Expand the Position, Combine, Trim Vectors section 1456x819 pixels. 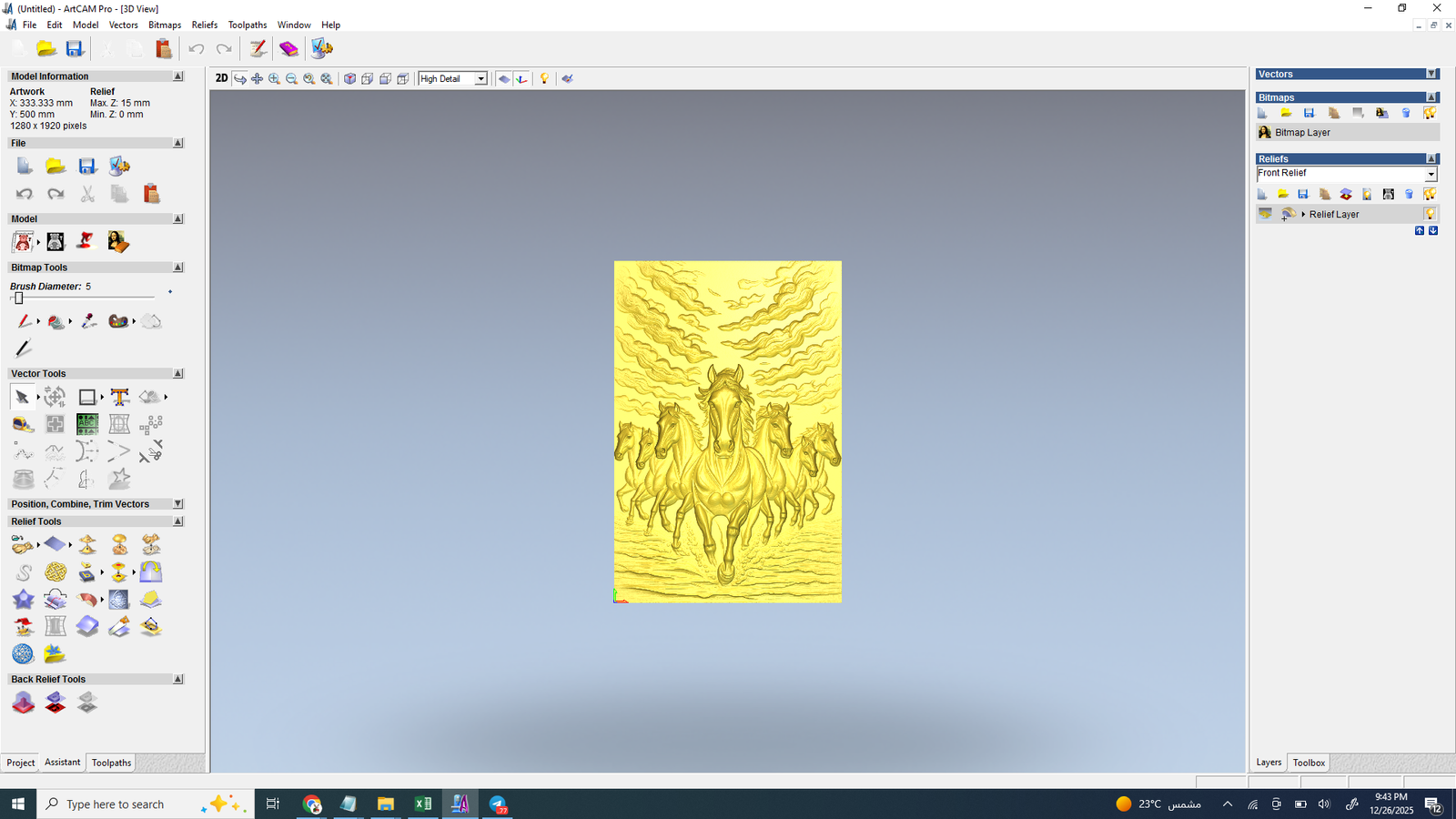[177, 504]
